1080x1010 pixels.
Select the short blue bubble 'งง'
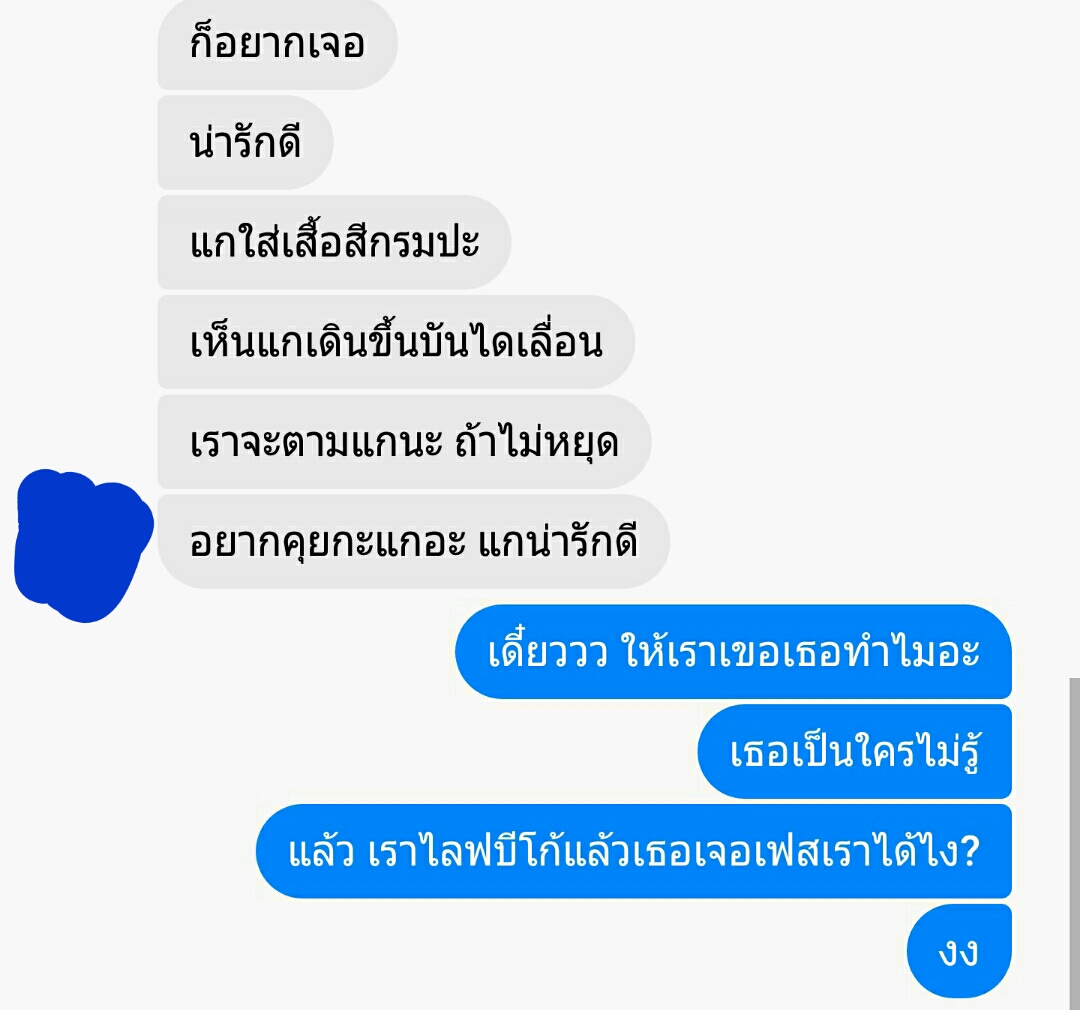959,951
